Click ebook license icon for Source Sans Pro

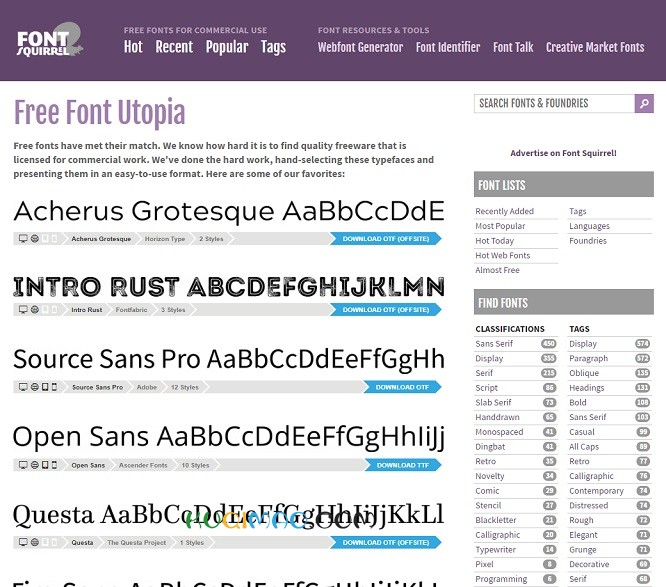45,387
